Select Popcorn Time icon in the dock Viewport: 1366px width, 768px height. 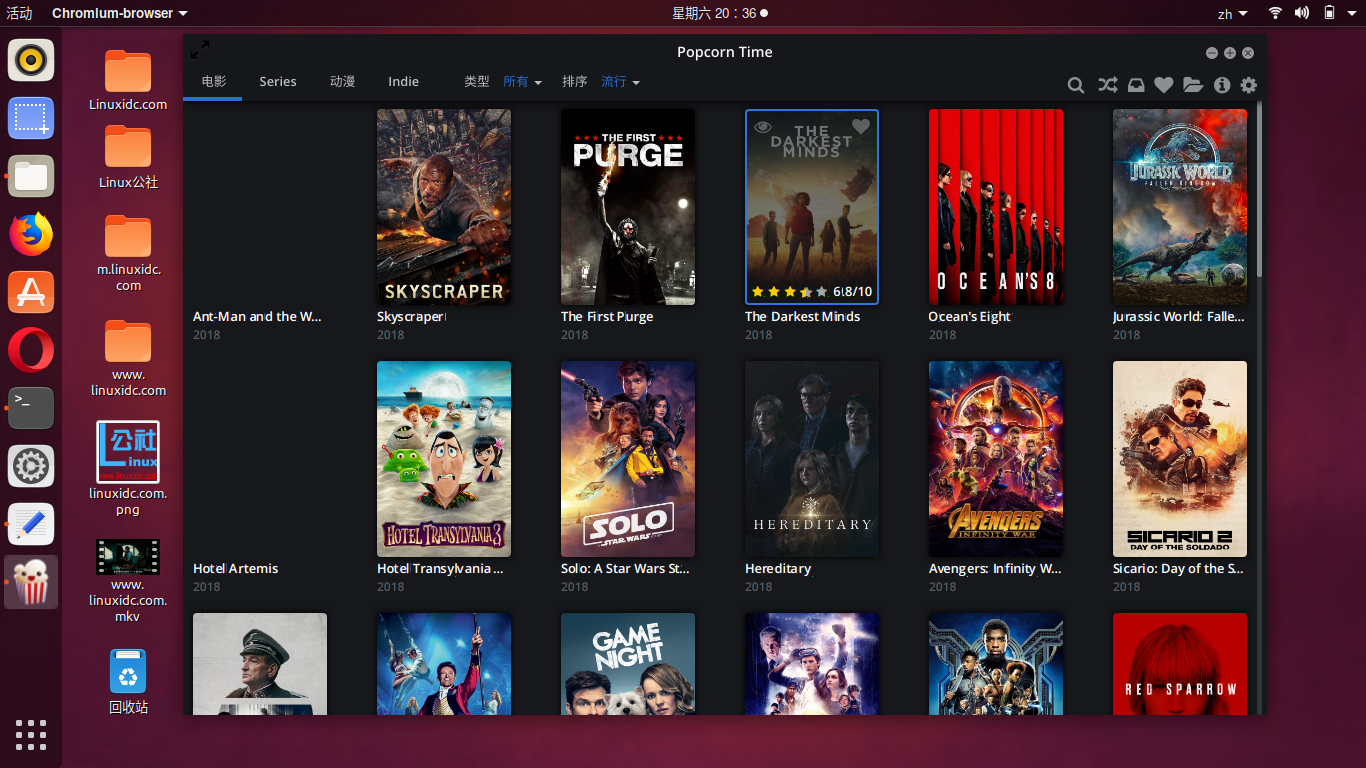pos(31,582)
